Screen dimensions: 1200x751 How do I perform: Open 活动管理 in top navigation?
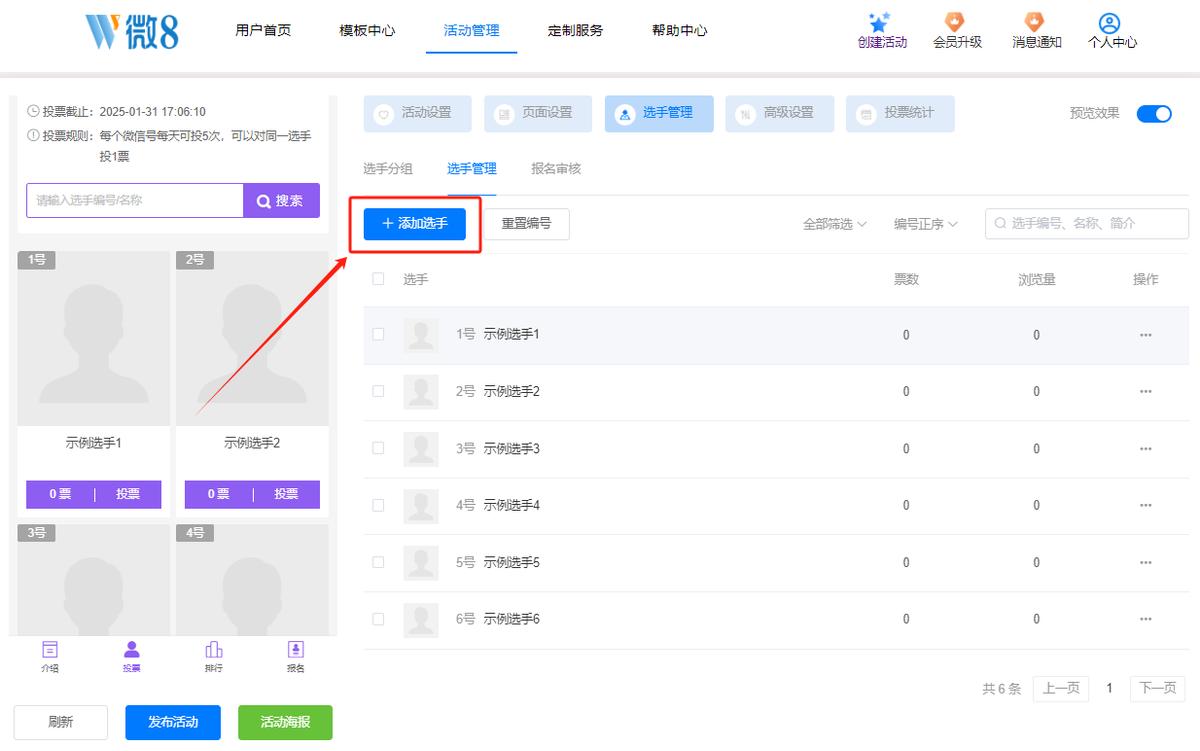pos(471,30)
